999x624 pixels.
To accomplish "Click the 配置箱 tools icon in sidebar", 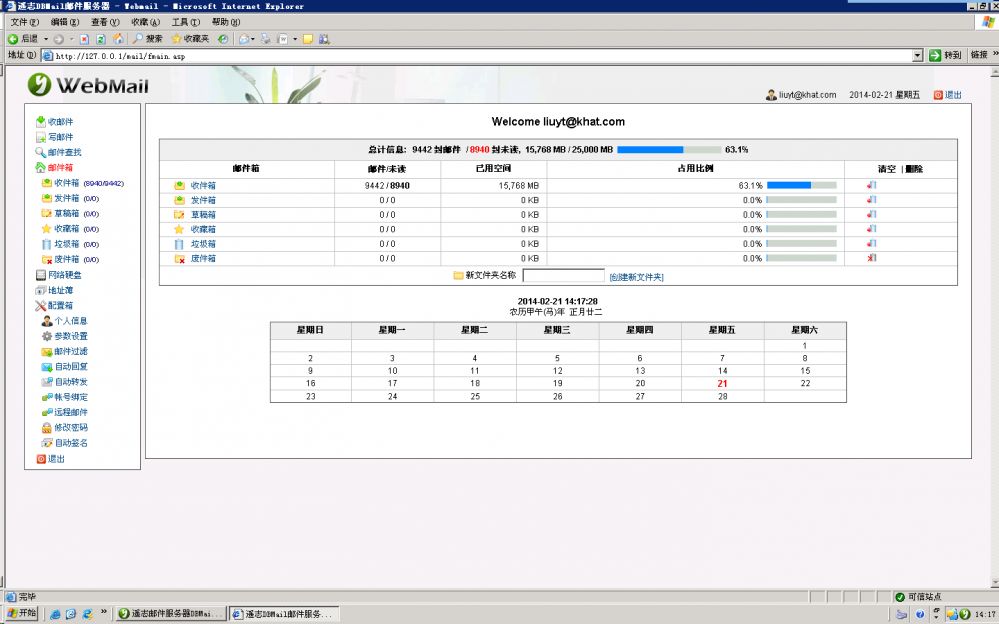I will (x=41, y=305).
